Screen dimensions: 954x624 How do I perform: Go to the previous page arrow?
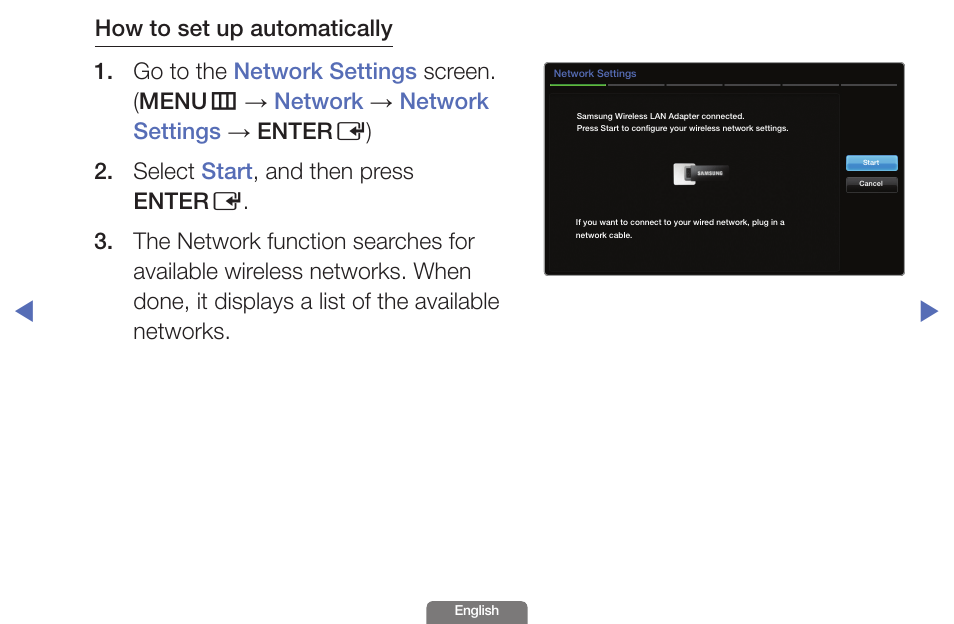(x=24, y=311)
